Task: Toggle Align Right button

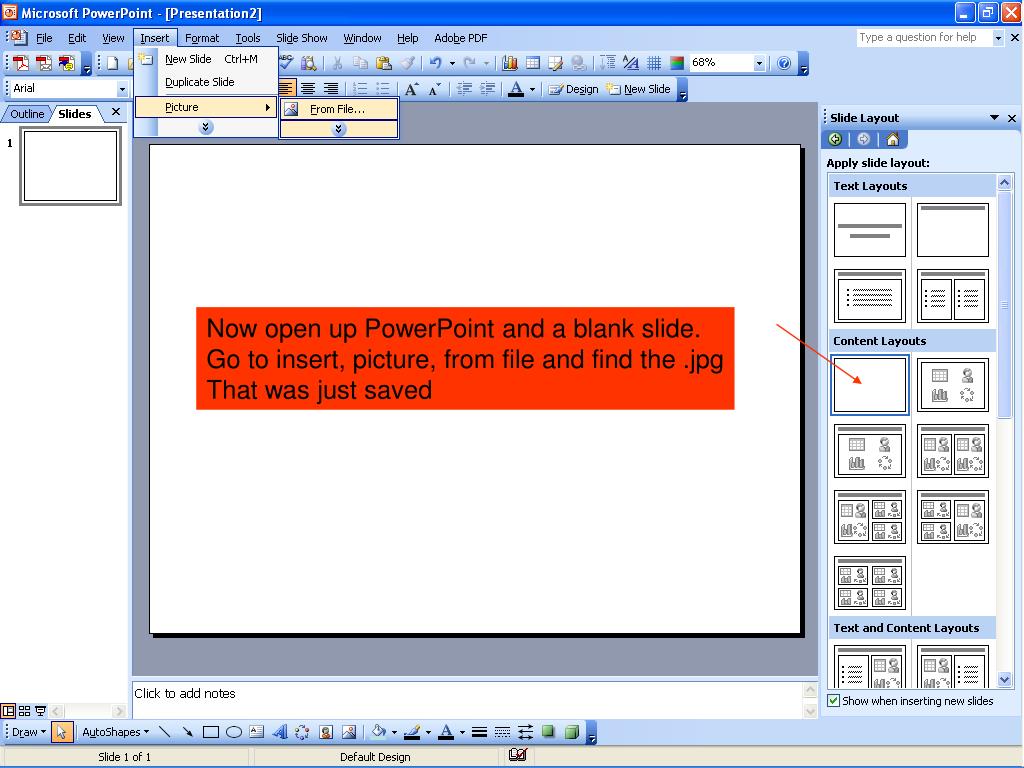Action: 331,89
